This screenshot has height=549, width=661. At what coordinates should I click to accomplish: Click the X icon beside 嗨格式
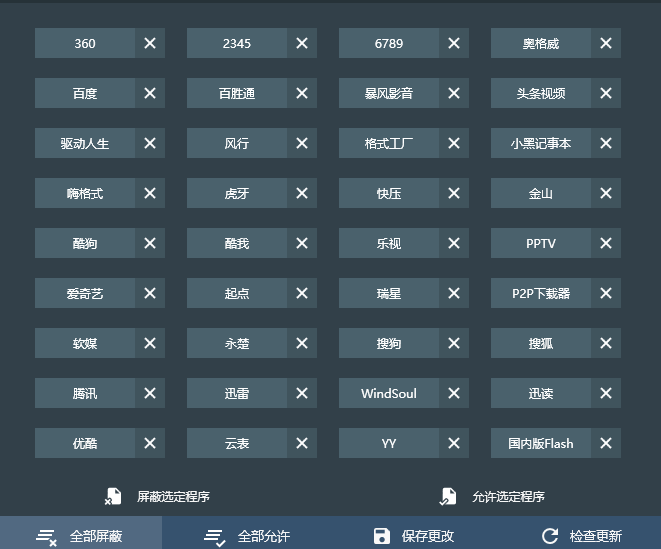pos(150,193)
